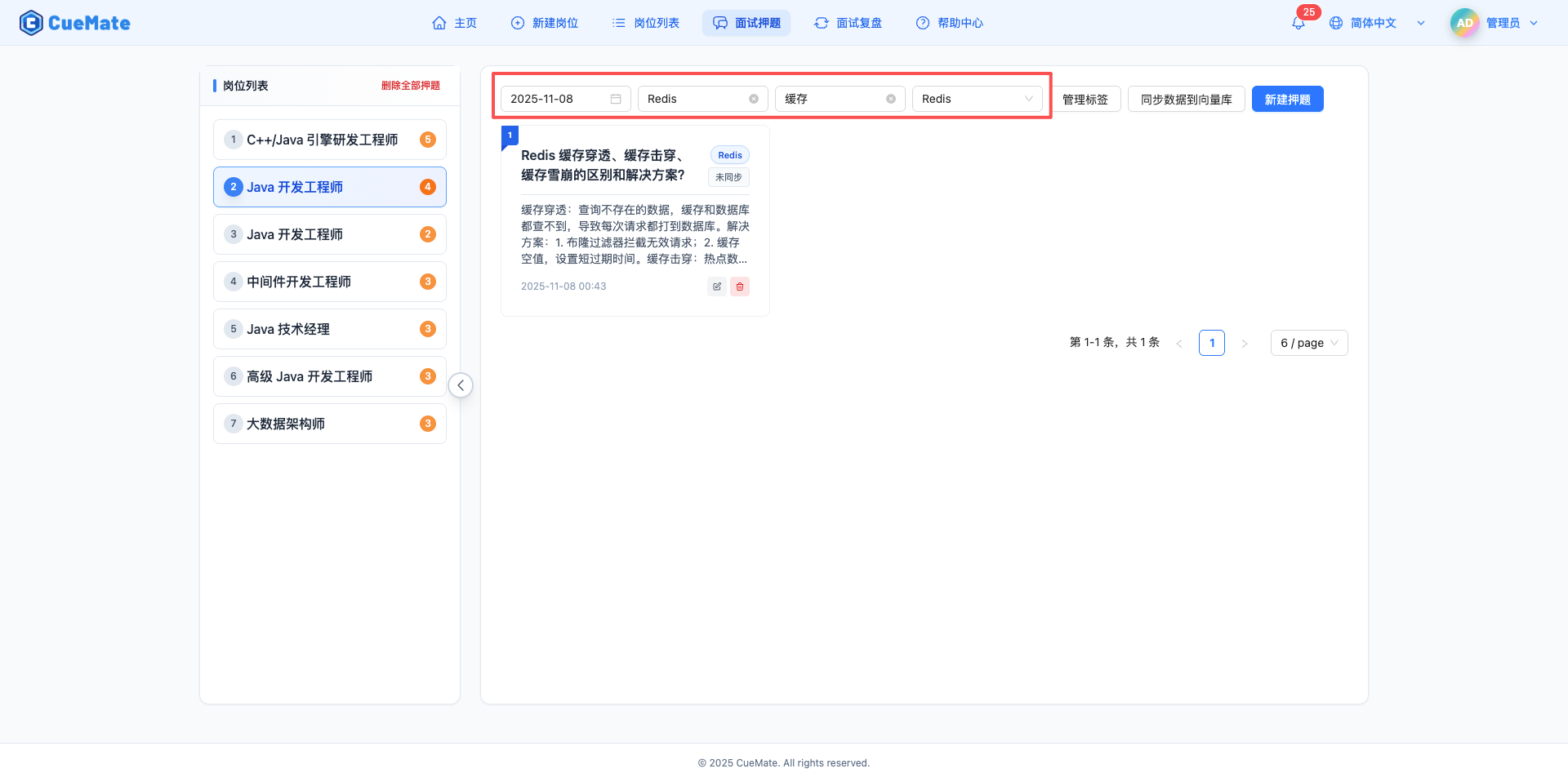This screenshot has height=782, width=1568.
Task: Select the Redis tag on the question card
Action: click(728, 154)
